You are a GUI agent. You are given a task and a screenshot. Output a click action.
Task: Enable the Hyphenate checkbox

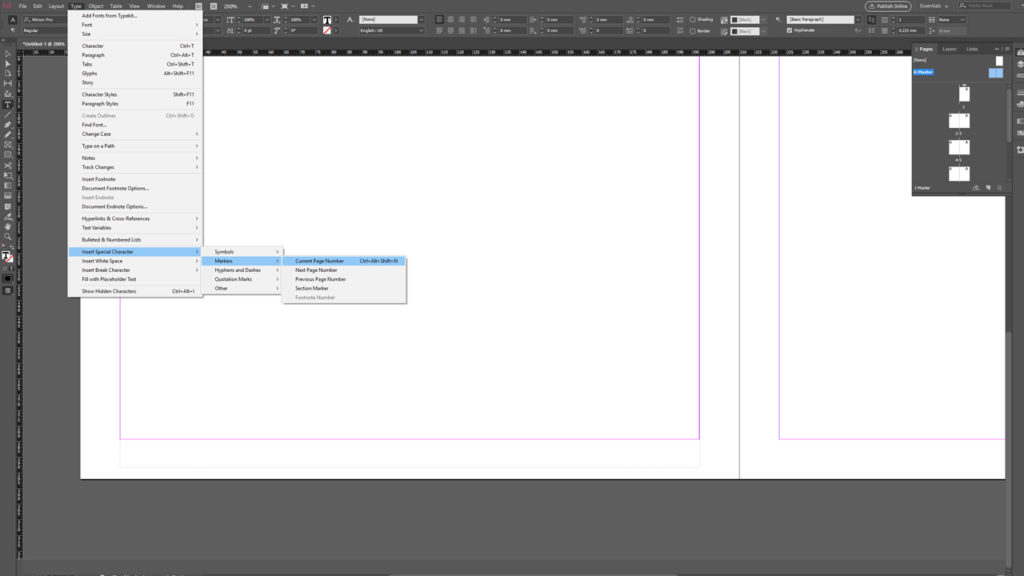coord(790,30)
